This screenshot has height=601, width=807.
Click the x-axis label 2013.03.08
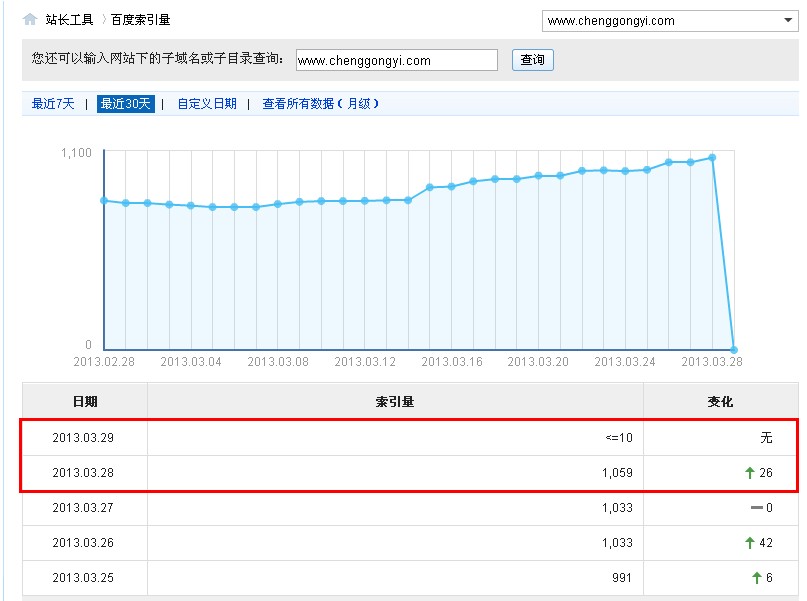(278, 362)
